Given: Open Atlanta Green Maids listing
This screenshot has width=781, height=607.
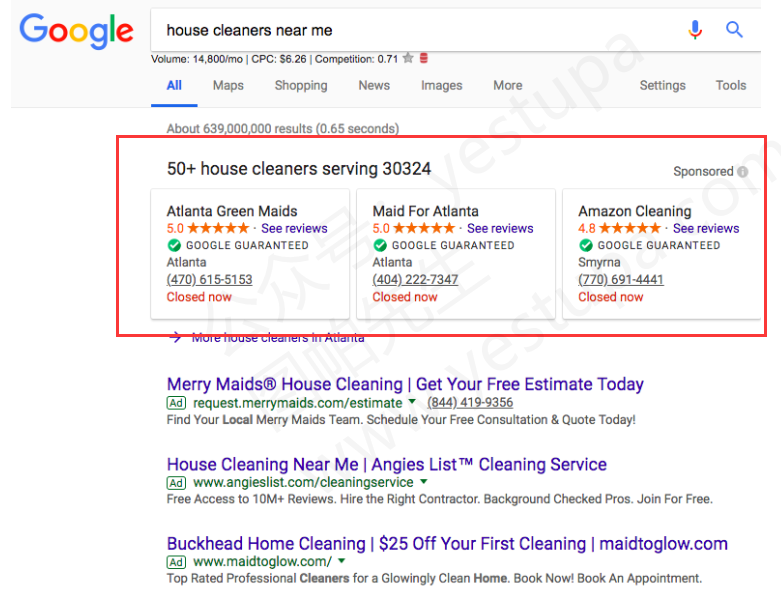Looking at the screenshot, I should click(232, 211).
